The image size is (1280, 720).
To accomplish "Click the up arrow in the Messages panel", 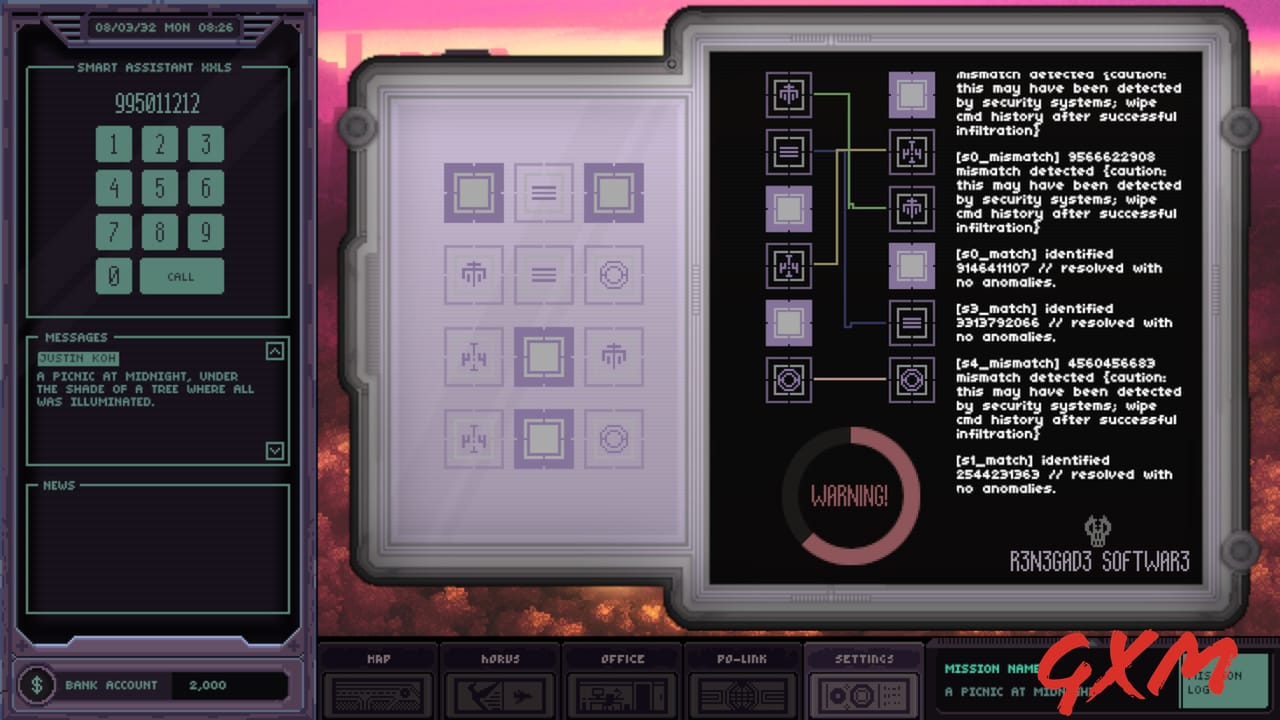I will (277, 349).
